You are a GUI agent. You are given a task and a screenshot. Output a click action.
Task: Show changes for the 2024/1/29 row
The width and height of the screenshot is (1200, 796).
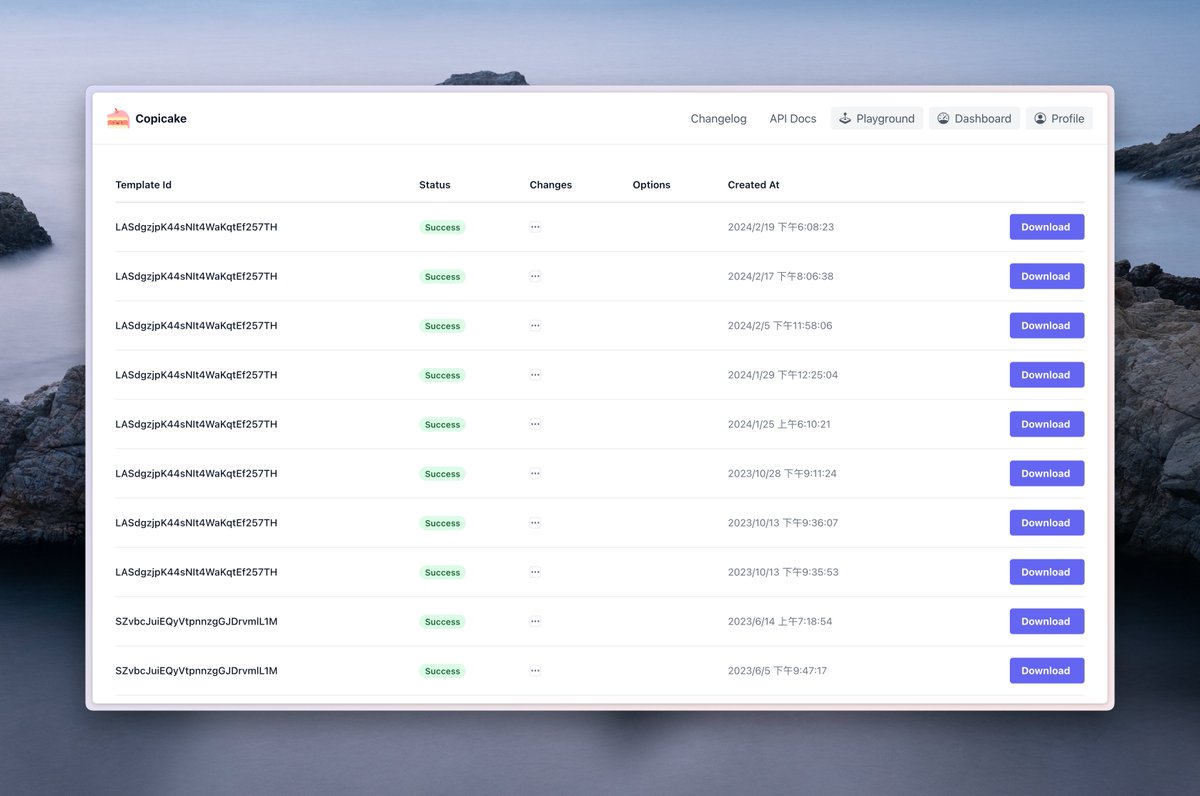535,375
